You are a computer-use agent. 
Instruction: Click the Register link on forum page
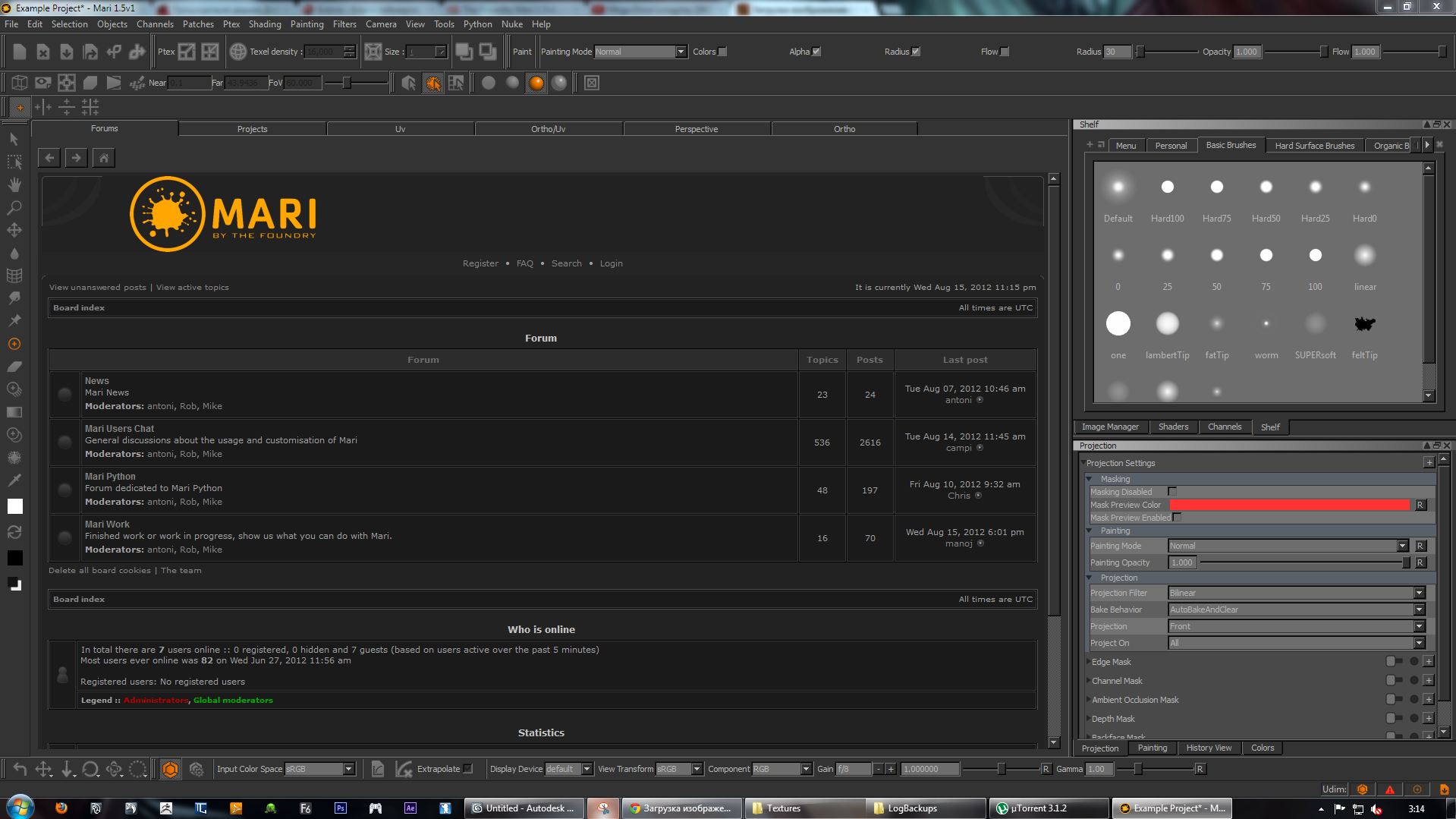coord(480,263)
